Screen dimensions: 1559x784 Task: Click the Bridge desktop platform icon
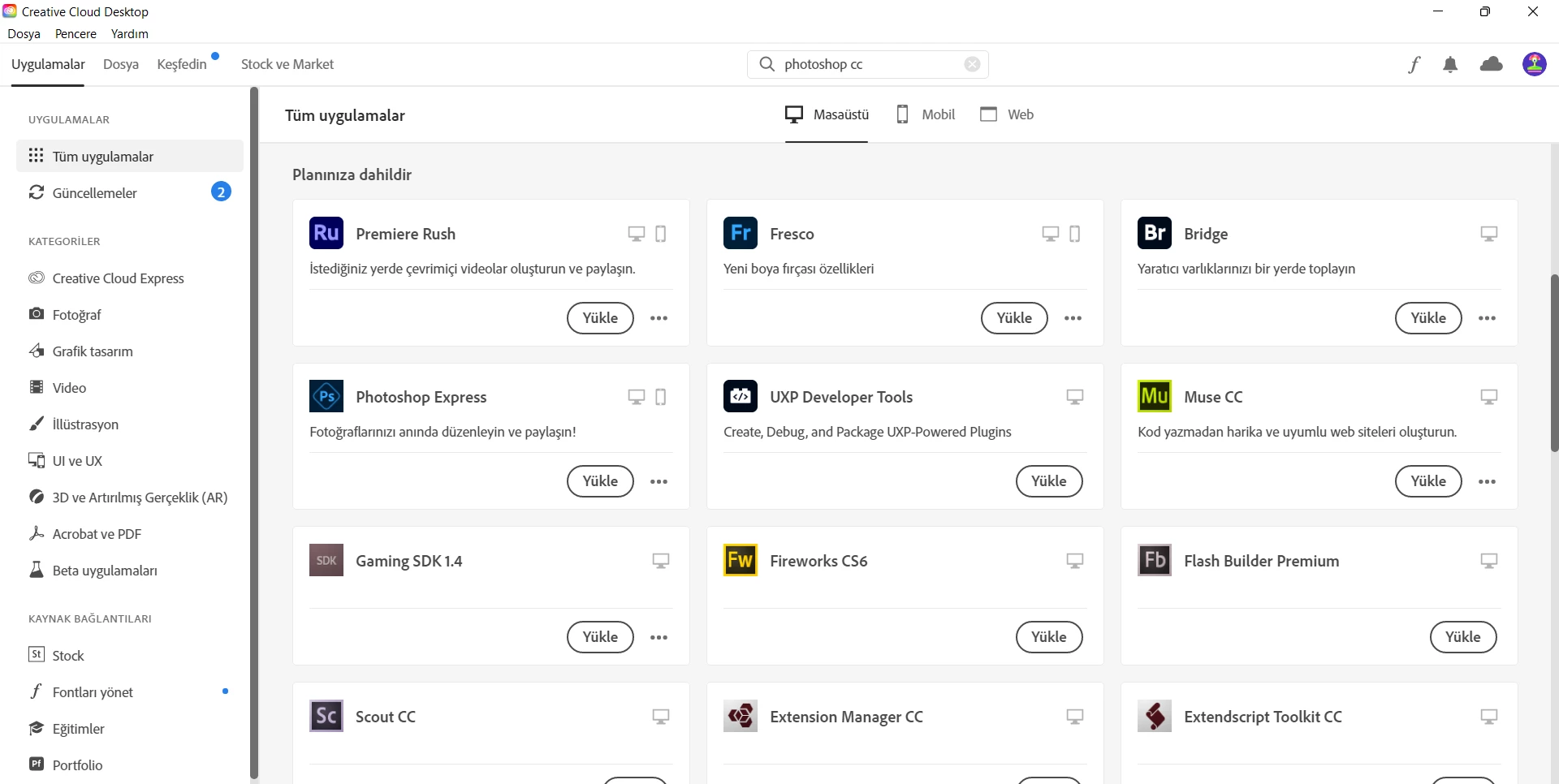(x=1489, y=234)
